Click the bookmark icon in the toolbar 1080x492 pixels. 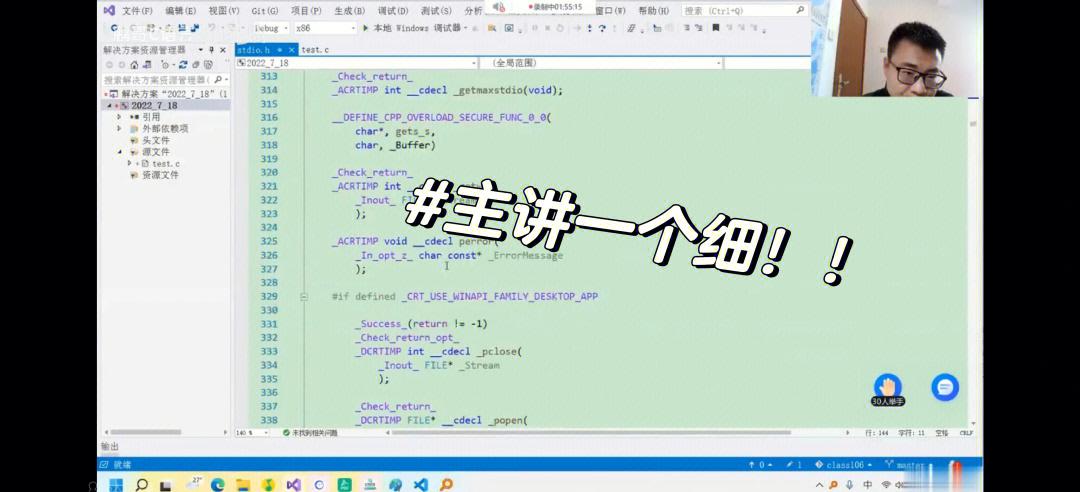point(716,28)
